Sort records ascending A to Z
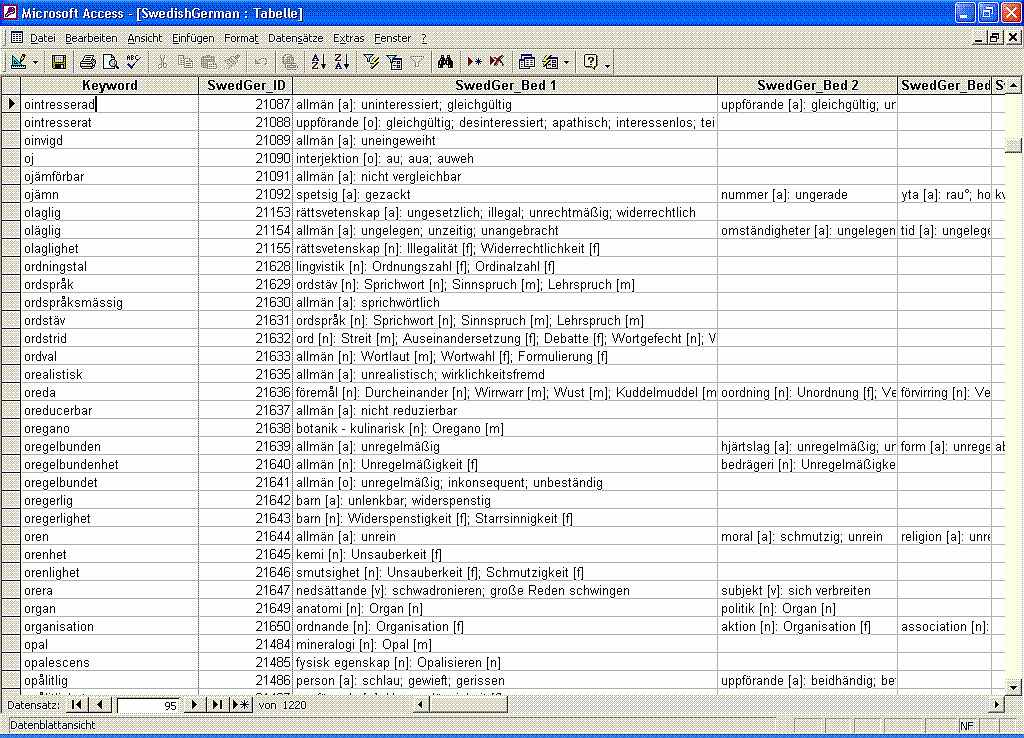The width and height of the screenshot is (1024, 738). (x=319, y=62)
